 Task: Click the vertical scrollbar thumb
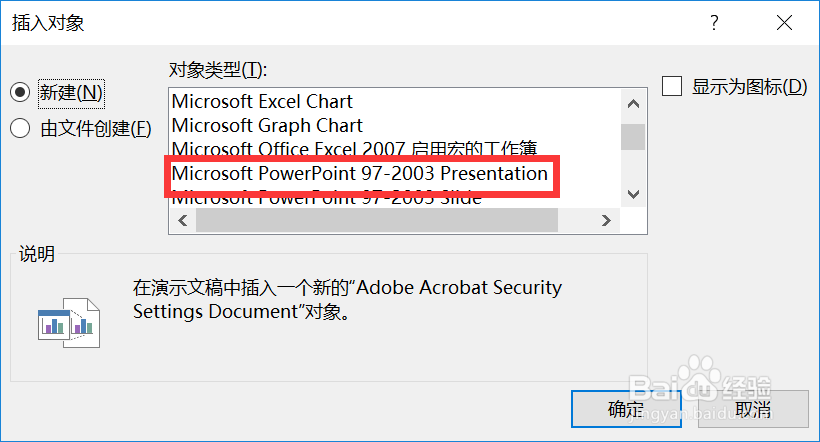633,137
